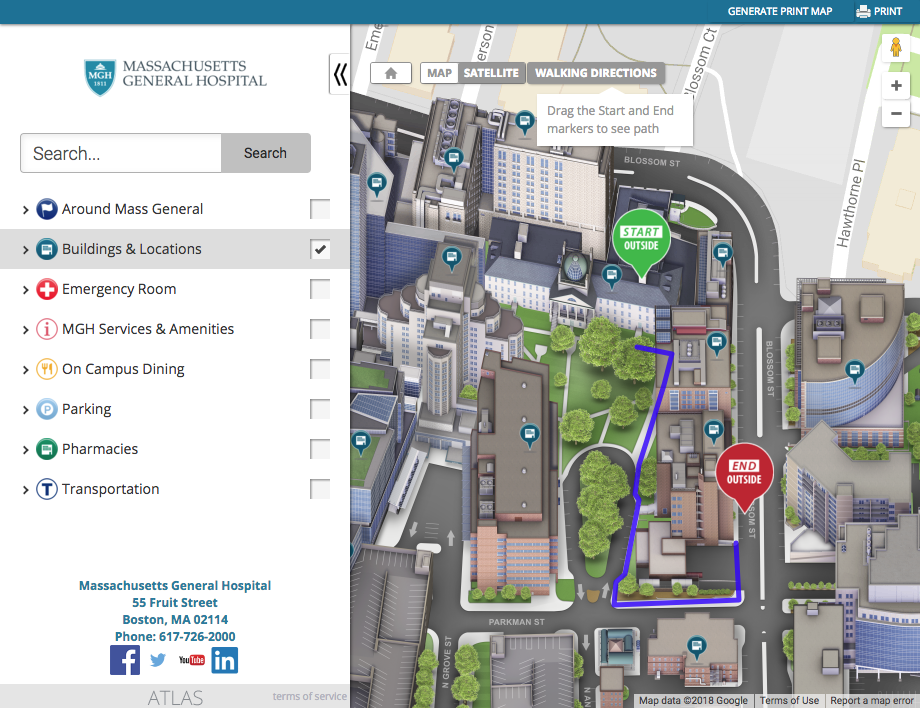
Task: Expand the Pharmacies category arrow
Action: [25, 450]
